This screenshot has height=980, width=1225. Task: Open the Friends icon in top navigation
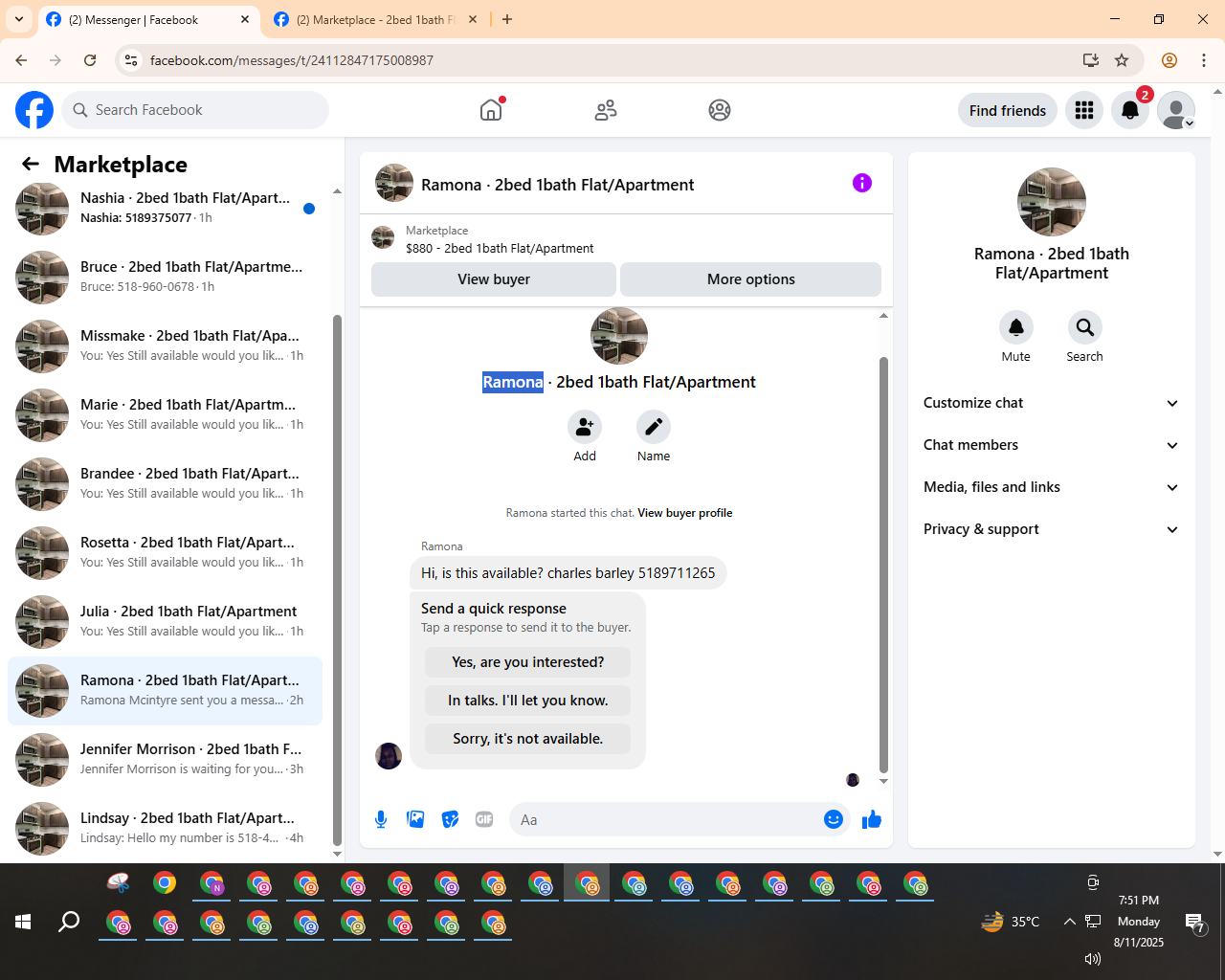pos(606,110)
